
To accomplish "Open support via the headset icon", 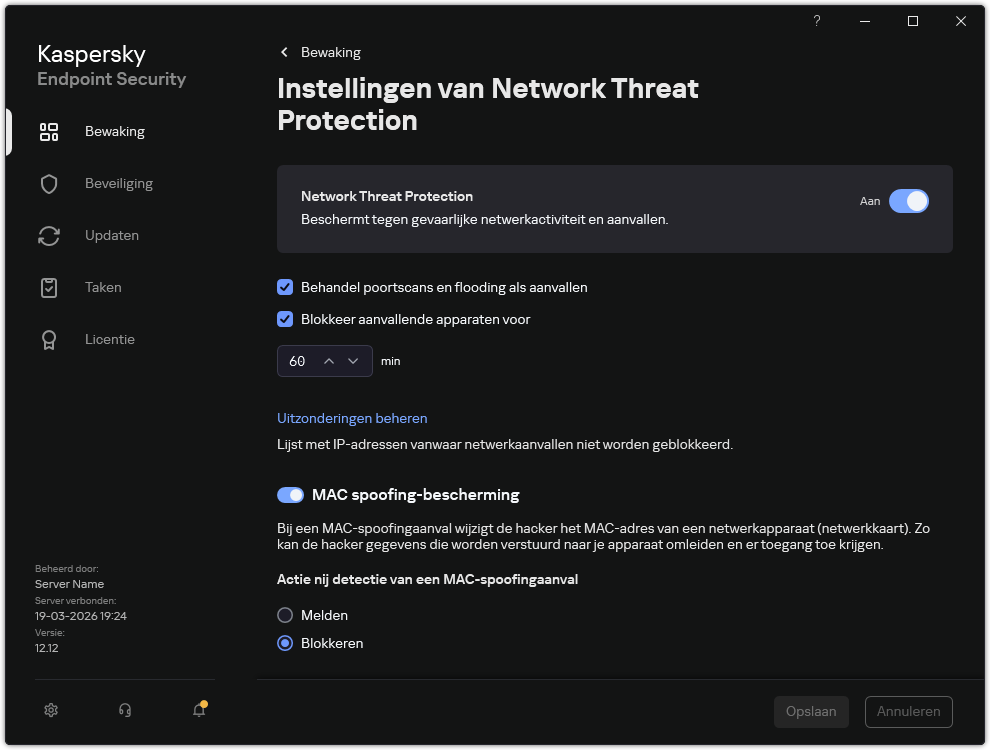I will pyautogui.click(x=125, y=710).
